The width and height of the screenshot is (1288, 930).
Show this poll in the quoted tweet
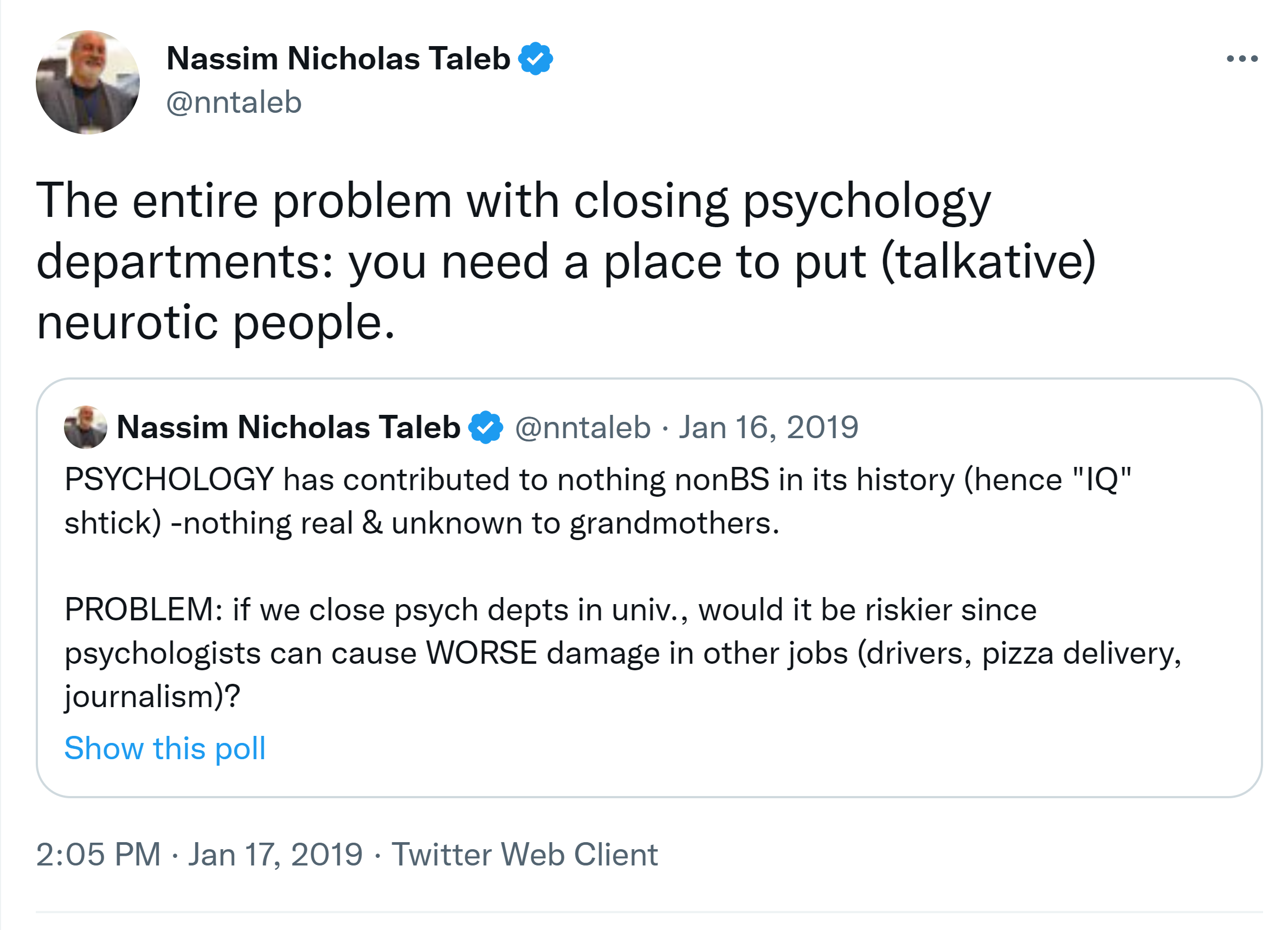[x=165, y=748]
